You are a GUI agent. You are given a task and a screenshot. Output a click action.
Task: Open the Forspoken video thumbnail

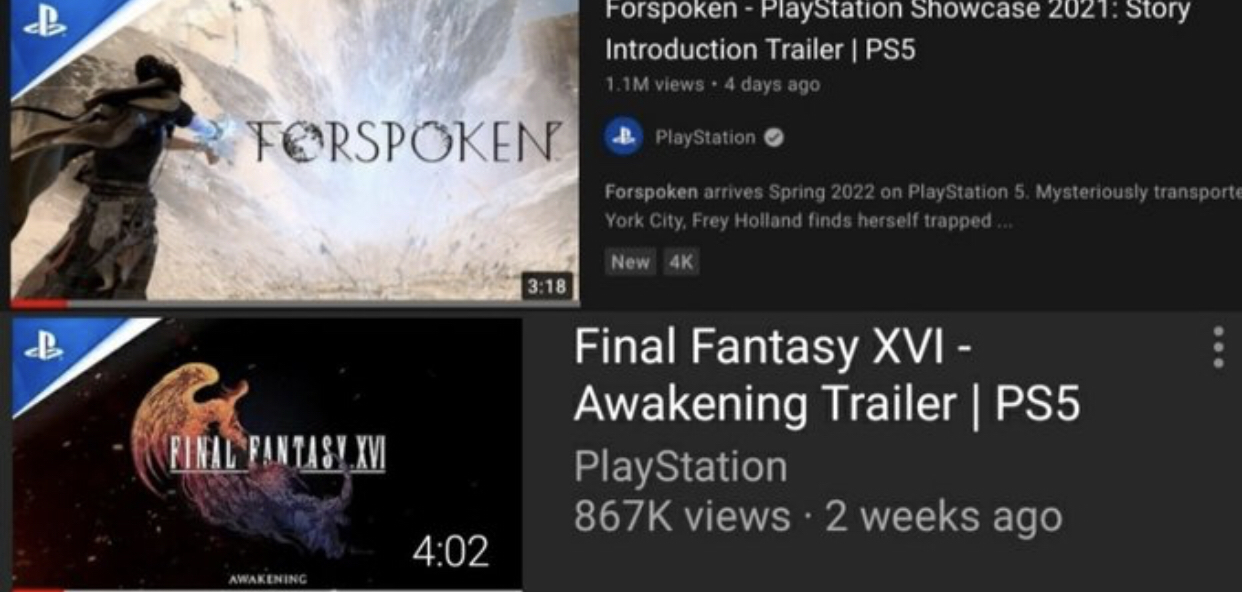295,150
